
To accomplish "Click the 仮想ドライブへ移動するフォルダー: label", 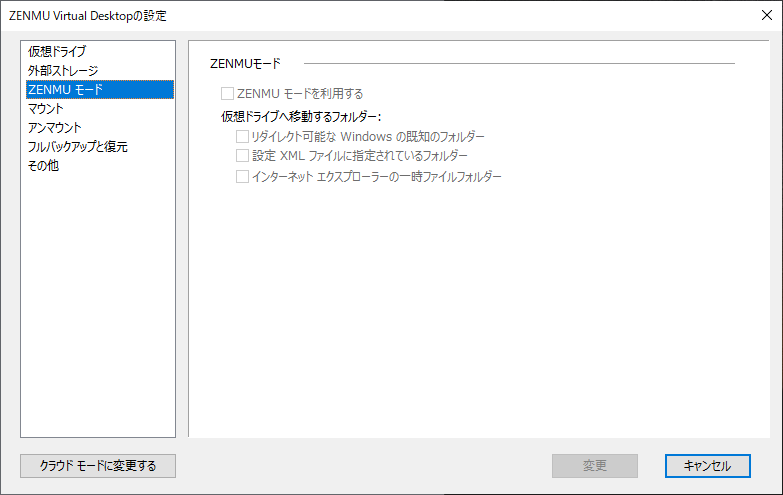I will click(301, 116).
